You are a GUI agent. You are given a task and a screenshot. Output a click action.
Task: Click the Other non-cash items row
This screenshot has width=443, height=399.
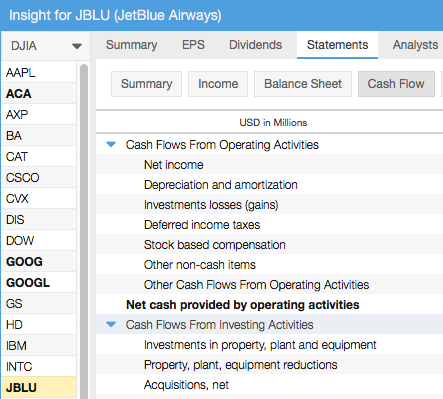tap(269, 264)
